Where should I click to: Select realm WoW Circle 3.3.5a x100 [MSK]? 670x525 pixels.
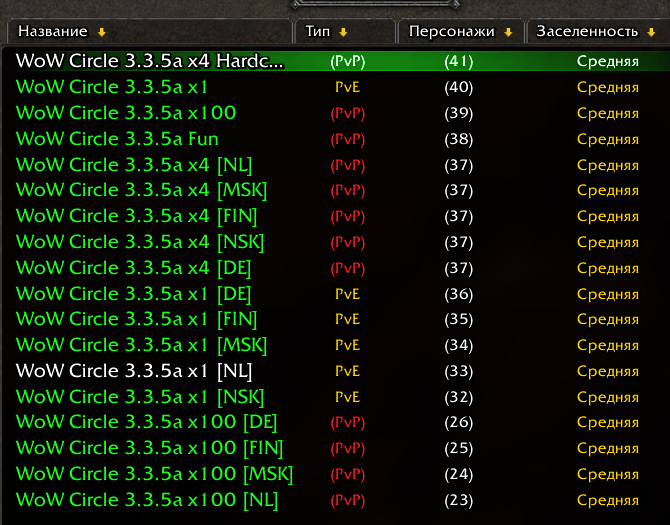155,474
